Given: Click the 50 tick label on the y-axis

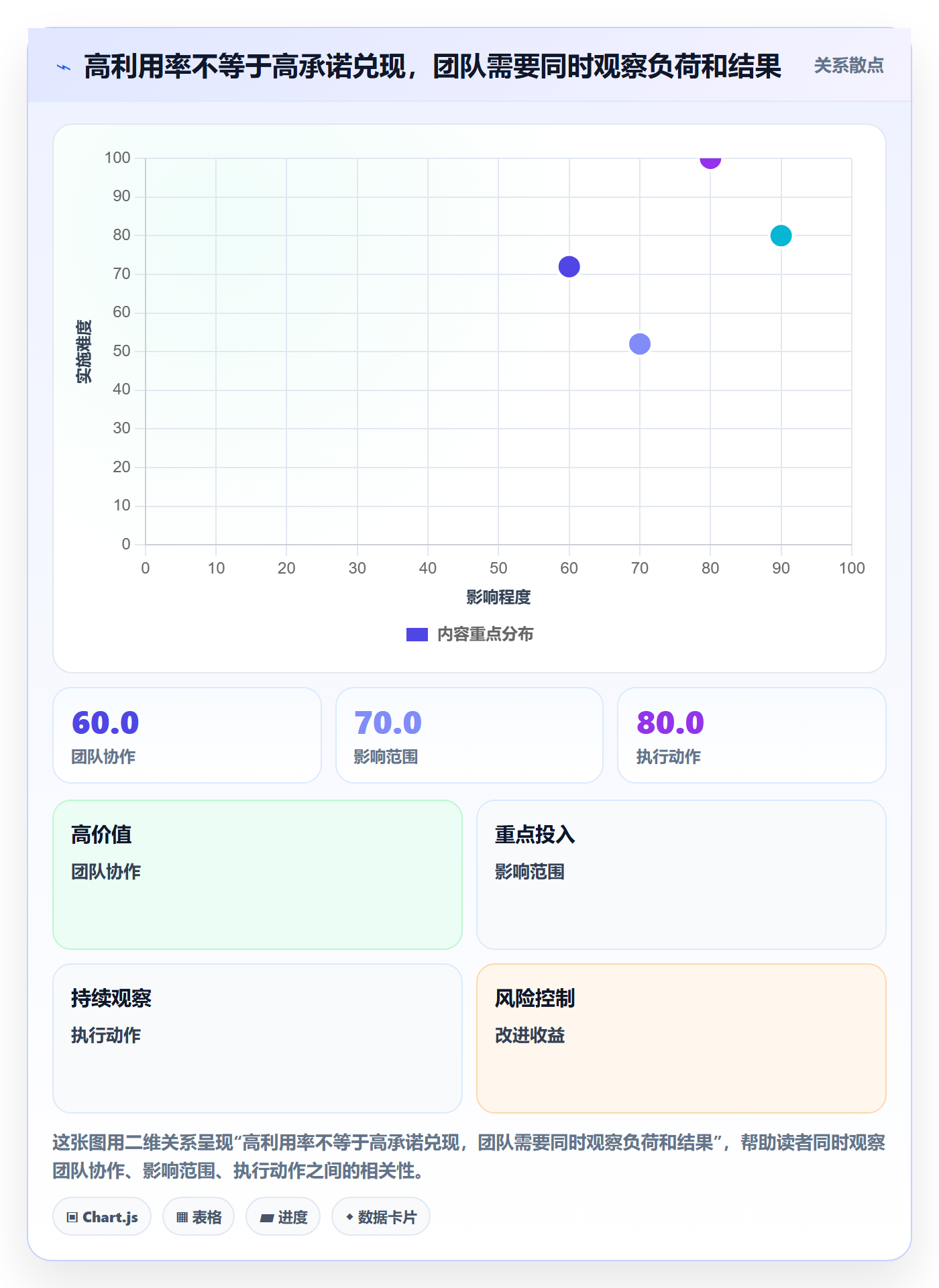Looking at the screenshot, I should 121,351.
